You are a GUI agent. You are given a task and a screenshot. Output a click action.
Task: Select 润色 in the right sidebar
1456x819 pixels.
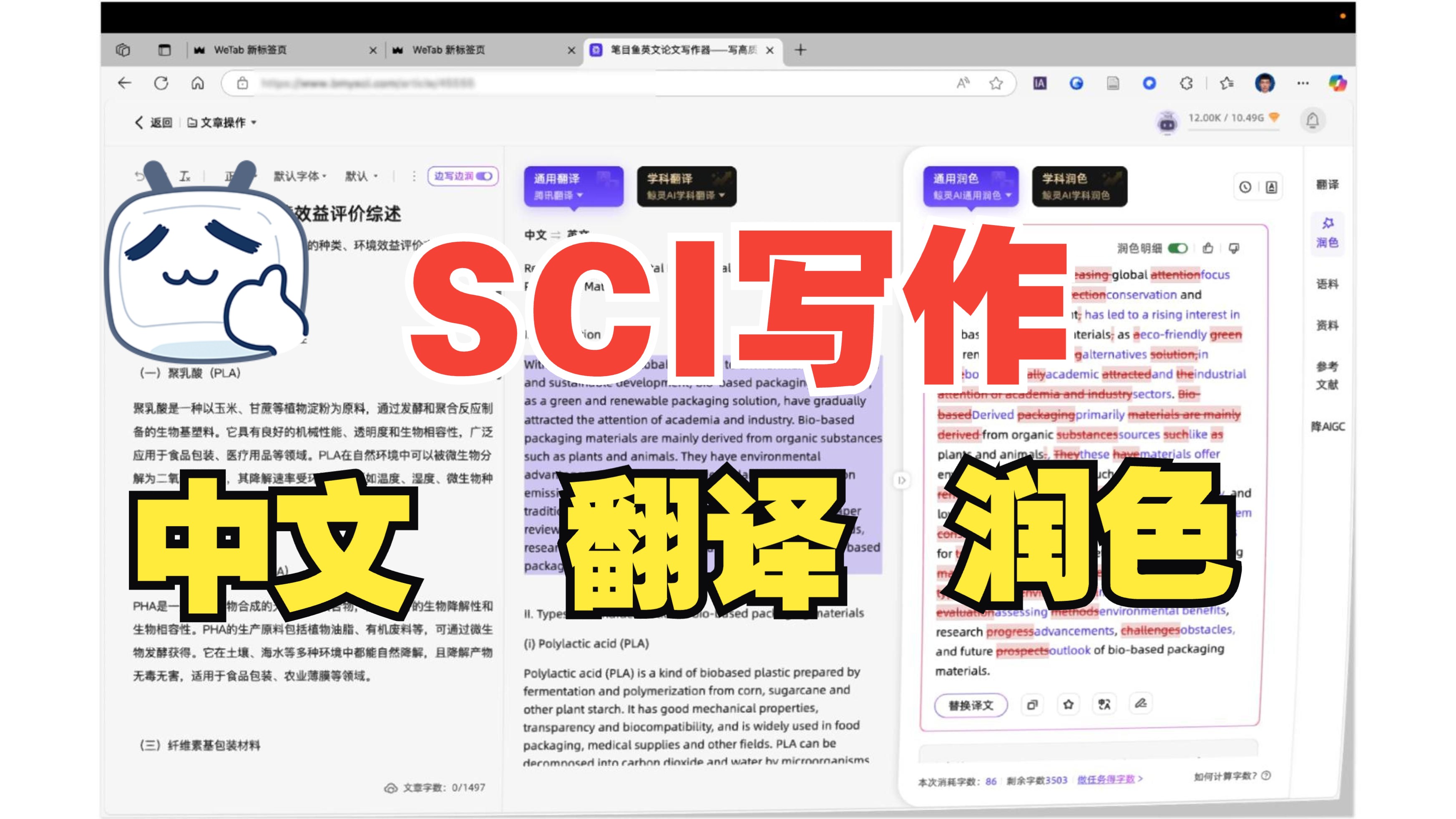pos(1327,232)
